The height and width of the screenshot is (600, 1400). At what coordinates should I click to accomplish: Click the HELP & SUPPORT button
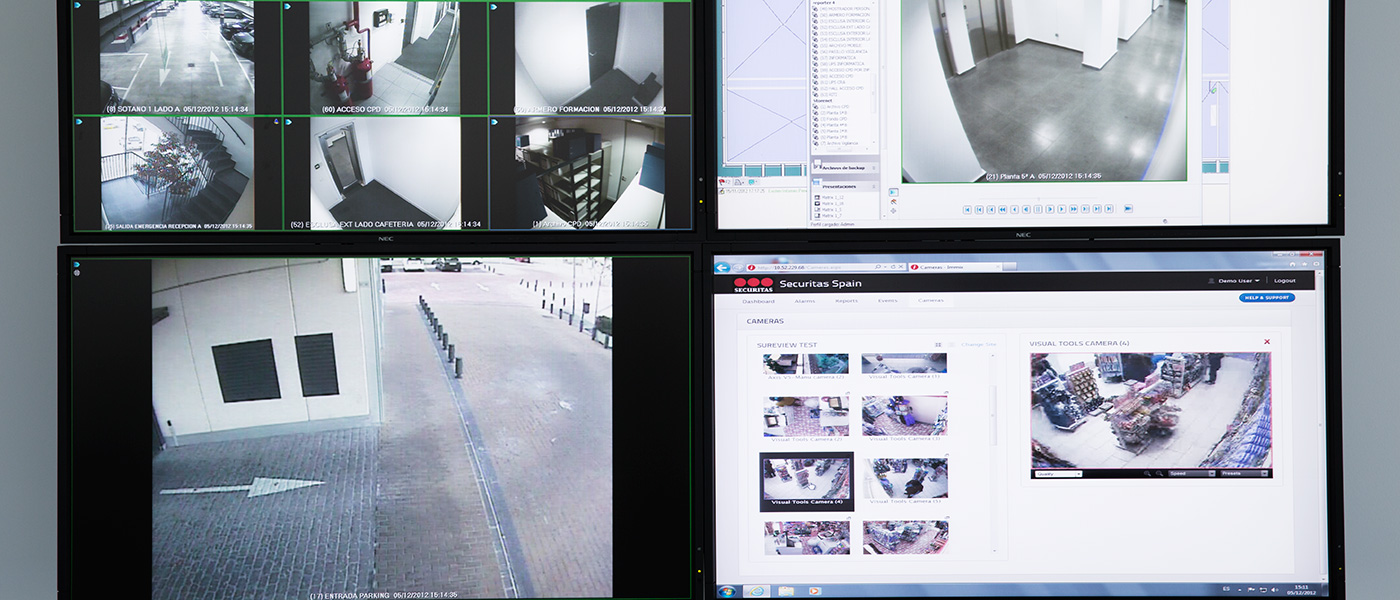[1267, 298]
